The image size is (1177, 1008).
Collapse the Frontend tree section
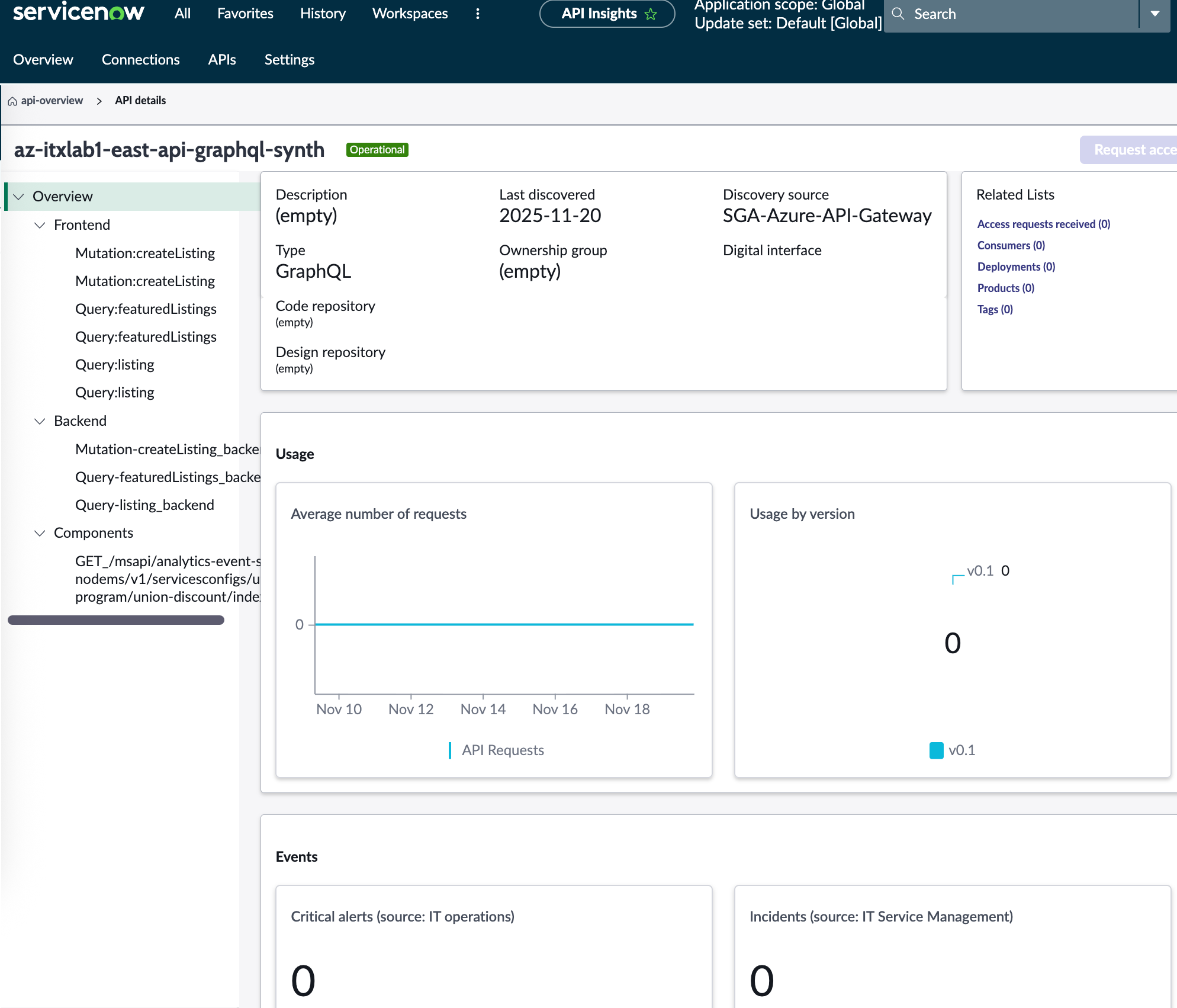[40, 225]
